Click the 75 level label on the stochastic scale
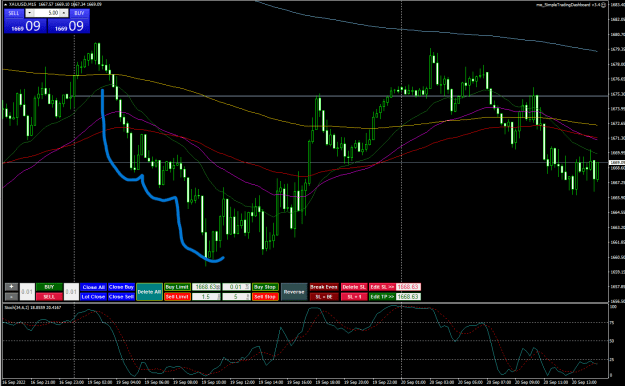The height and width of the screenshot is (386, 625). click(612, 323)
